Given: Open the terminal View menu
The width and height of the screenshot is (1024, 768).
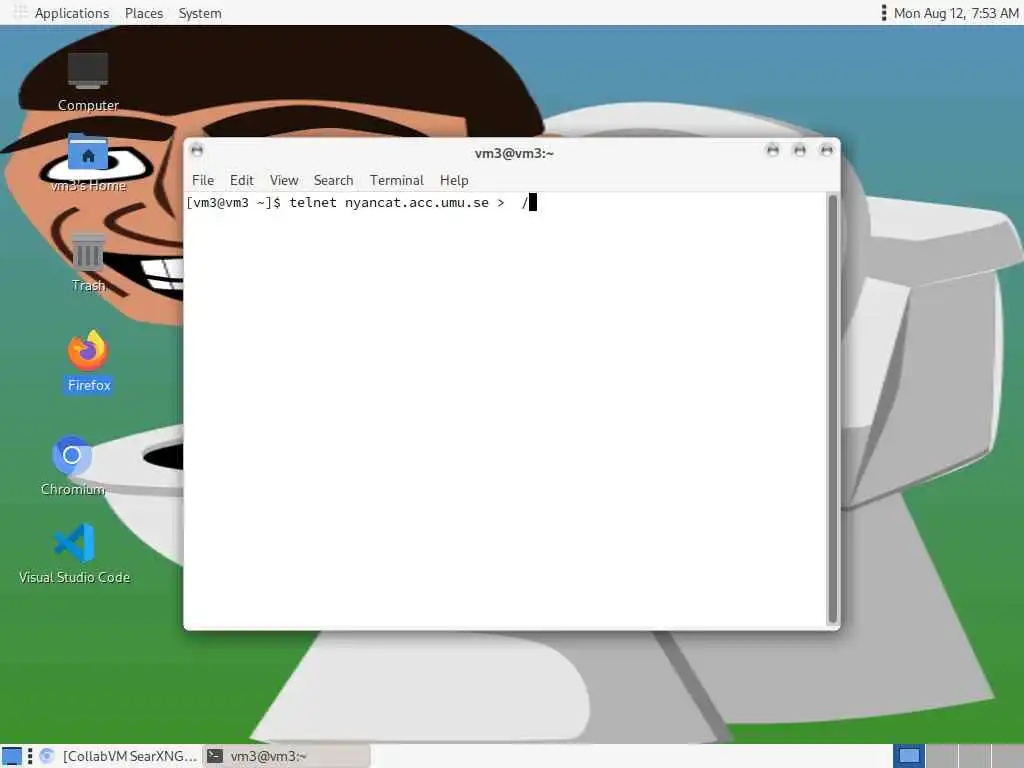Looking at the screenshot, I should [x=283, y=180].
